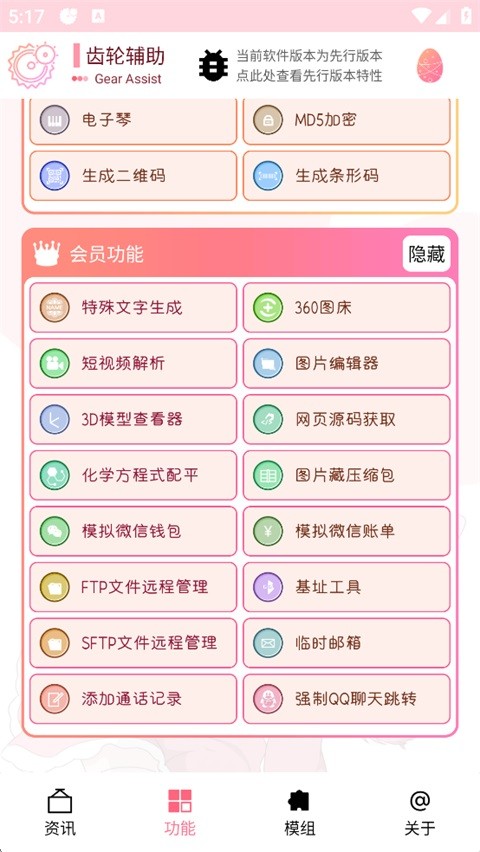Switch to the 模组 tab

300,813
